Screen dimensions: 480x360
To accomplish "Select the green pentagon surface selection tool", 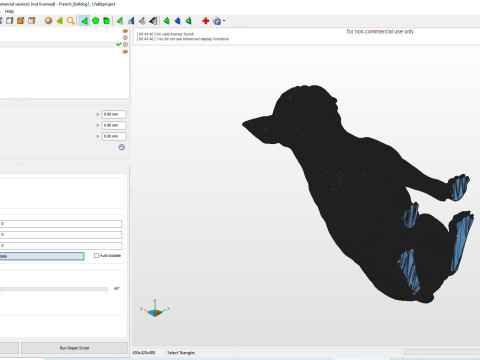I will click(x=96, y=21).
